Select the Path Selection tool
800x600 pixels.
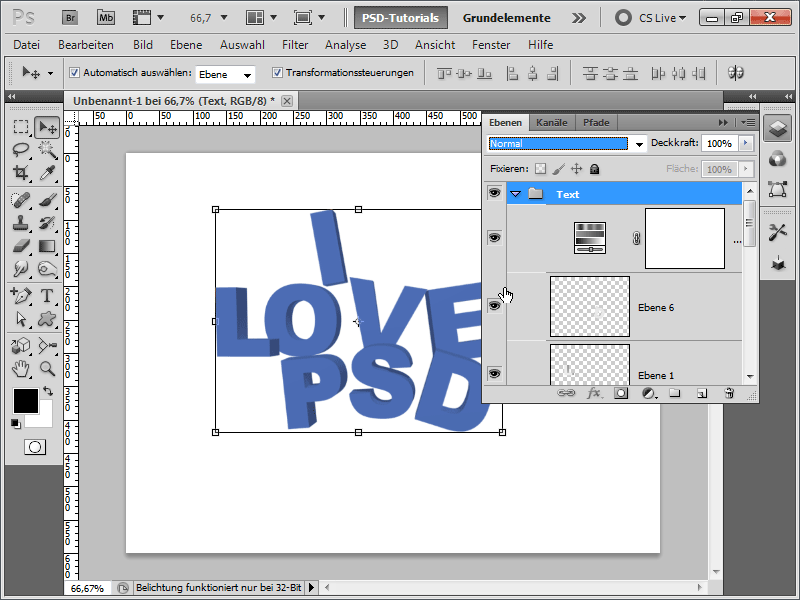[21, 319]
